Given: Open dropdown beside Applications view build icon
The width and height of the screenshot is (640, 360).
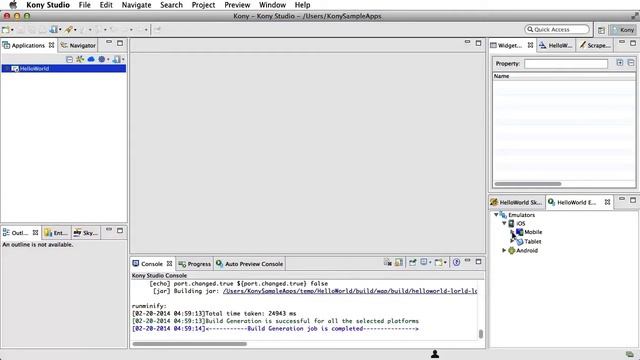Looking at the screenshot, I should (x=123, y=60).
